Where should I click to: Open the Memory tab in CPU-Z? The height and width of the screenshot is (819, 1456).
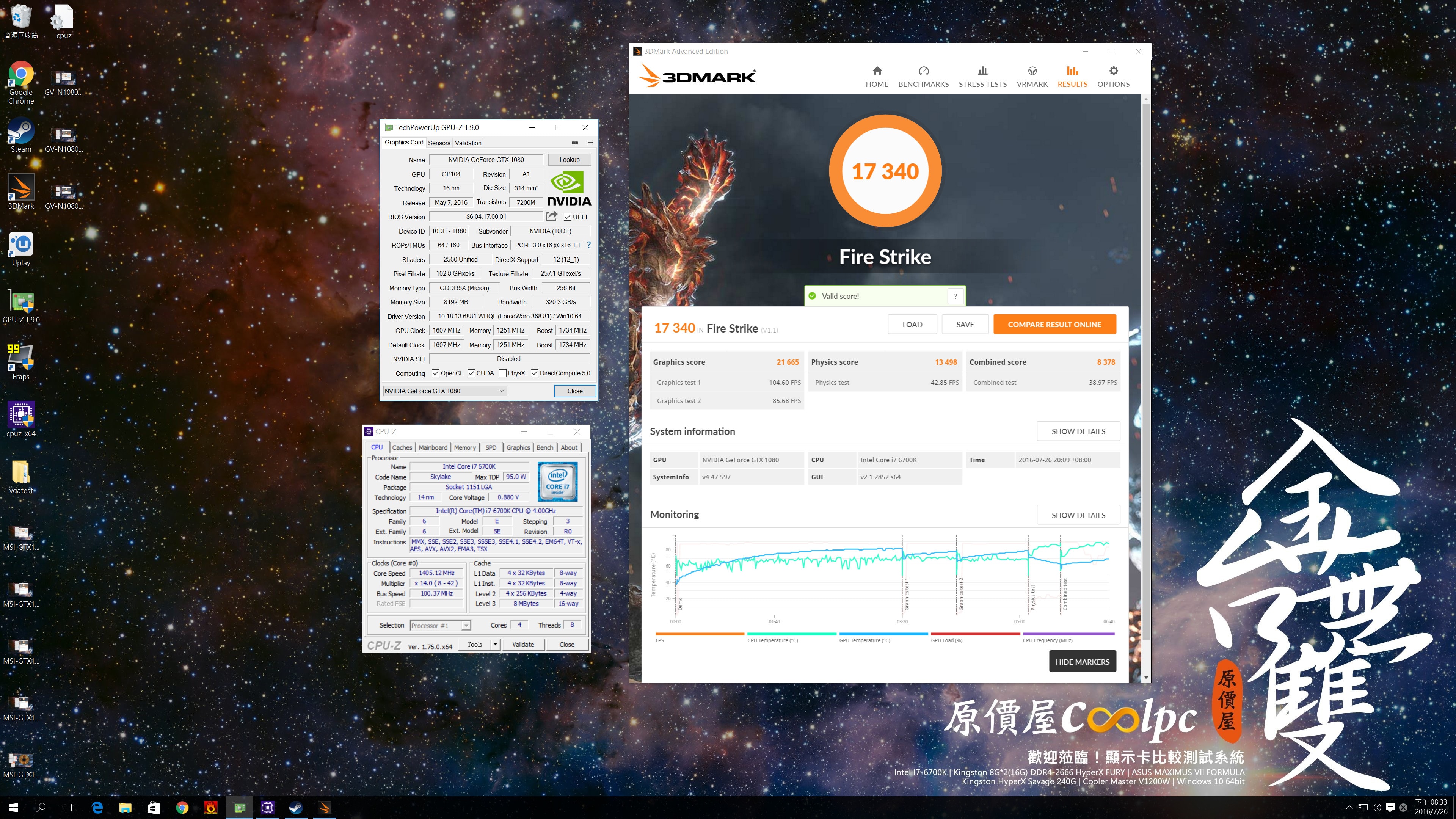pyautogui.click(x=464, y=447)
